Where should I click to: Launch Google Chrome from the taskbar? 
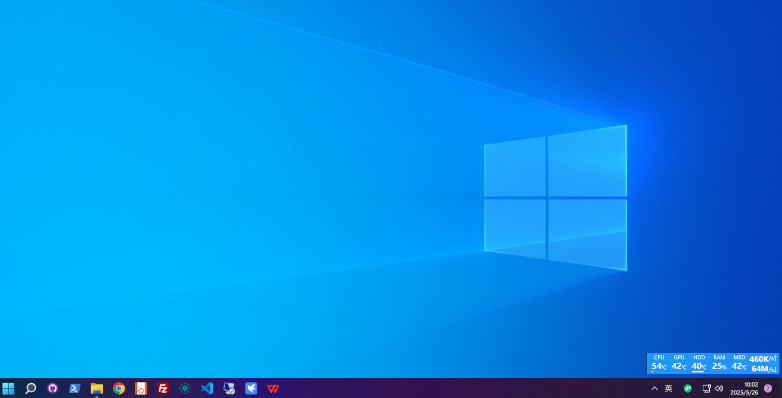click(x=119, y=388)
